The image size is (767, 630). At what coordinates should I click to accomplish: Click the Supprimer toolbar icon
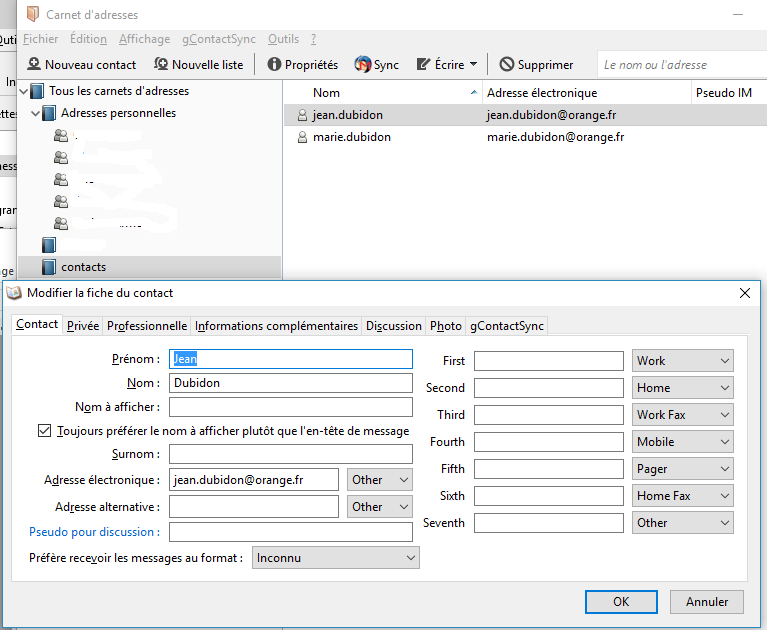coord(507,64)
